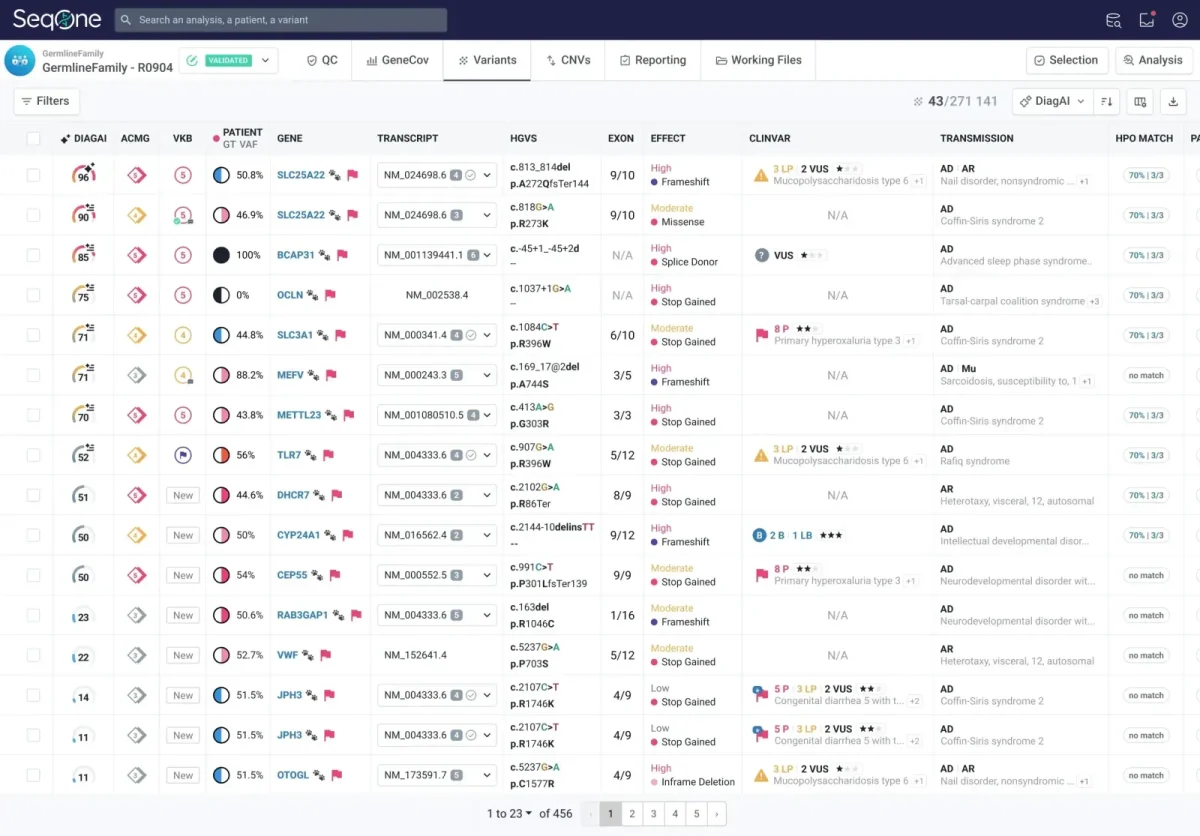Click the red flag icon for BCAP31
This screenshot has width=1200, height=836.
342,255
